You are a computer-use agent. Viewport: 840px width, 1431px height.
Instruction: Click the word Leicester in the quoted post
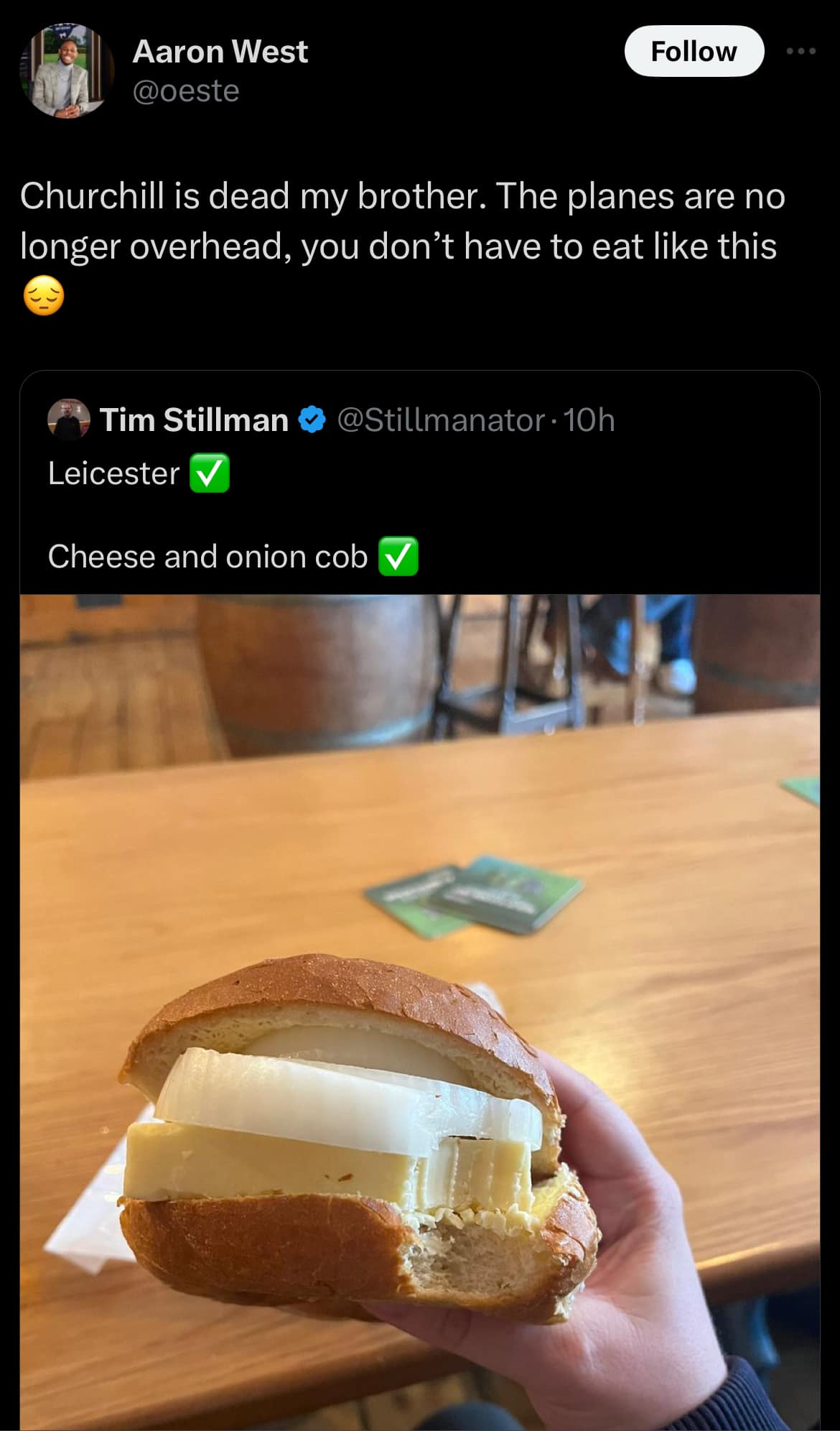point(113,473)
